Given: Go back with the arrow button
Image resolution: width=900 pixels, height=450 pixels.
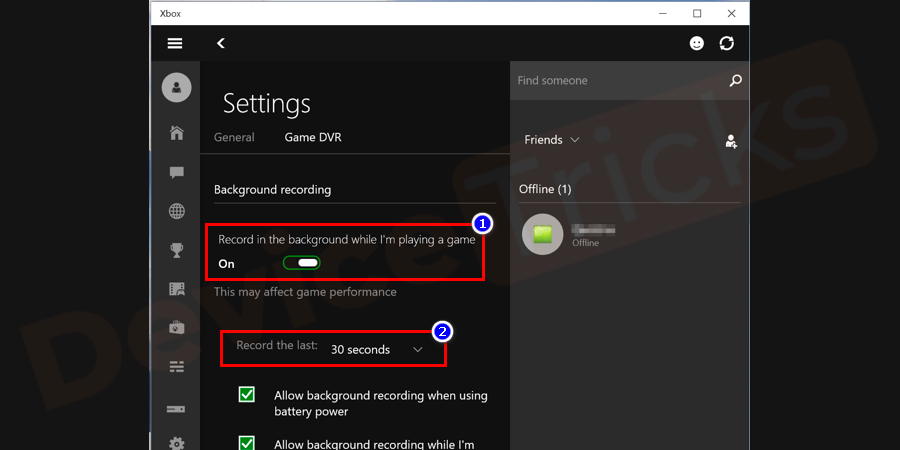Looking at the screenshot, I should click(x=221, y=43).
